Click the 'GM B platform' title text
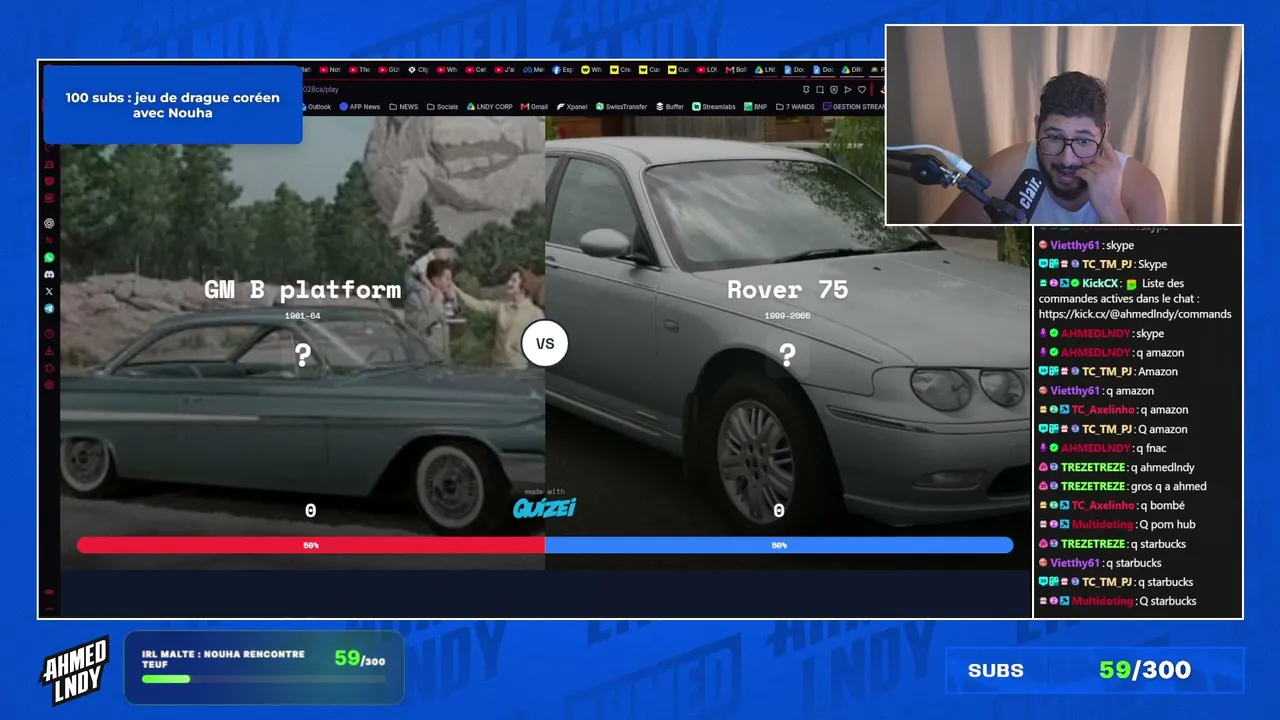The image size is (1280, 720). (x=303, y=290)
